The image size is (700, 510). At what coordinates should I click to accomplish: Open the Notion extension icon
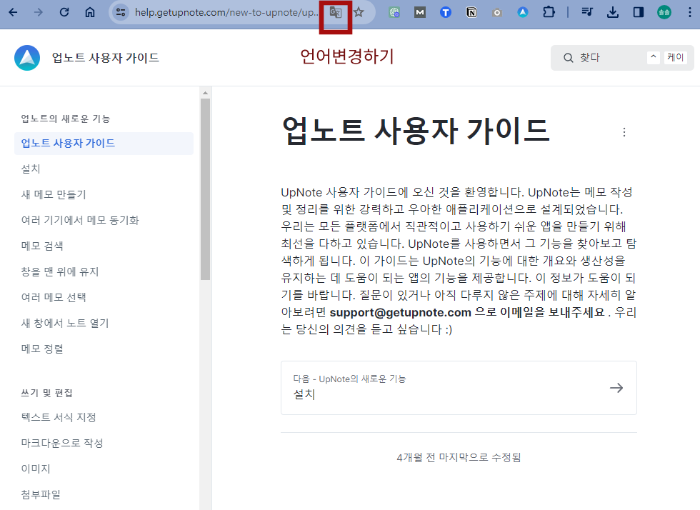click(471, 13)
